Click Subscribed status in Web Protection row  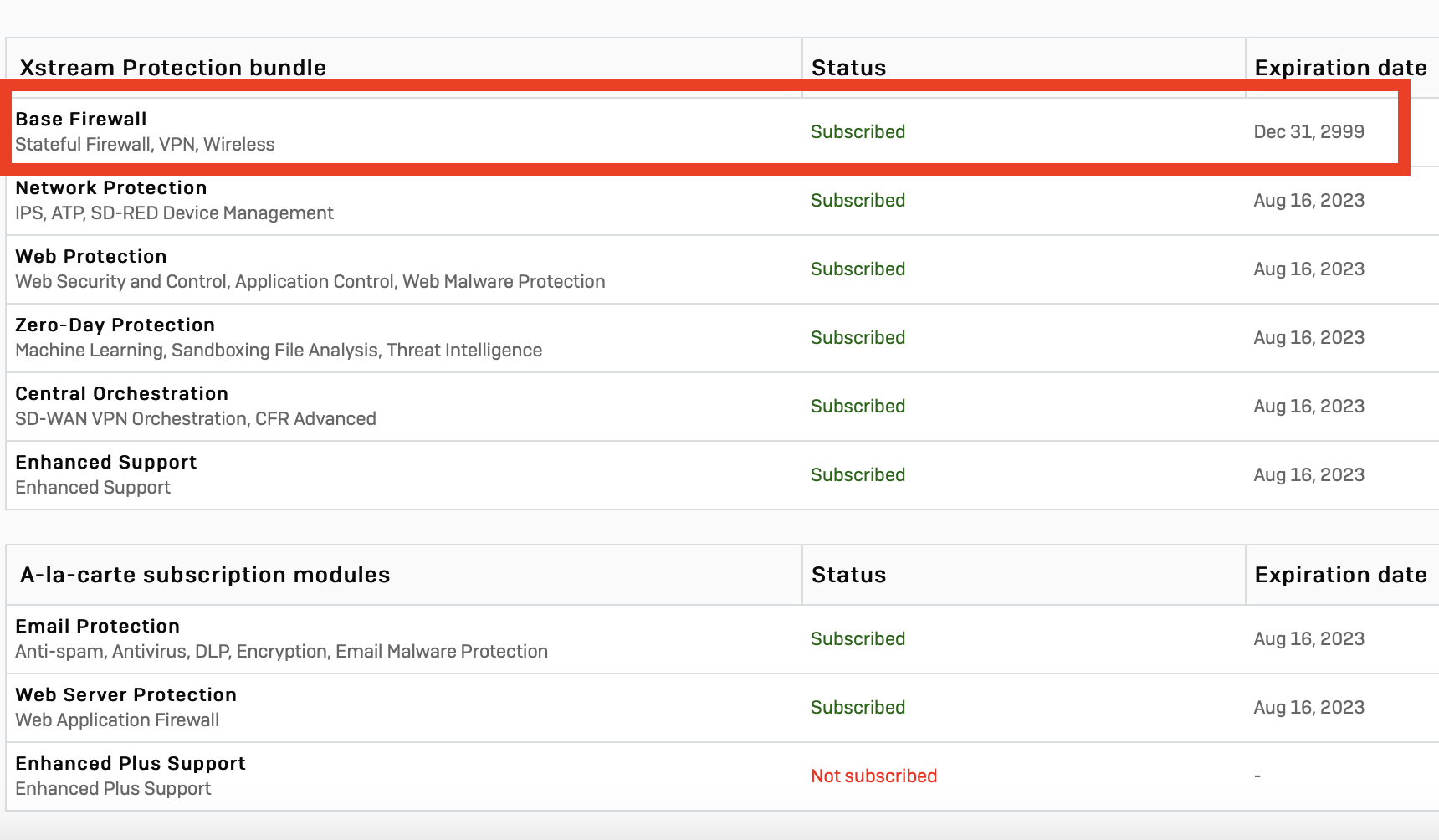(858, 269)
